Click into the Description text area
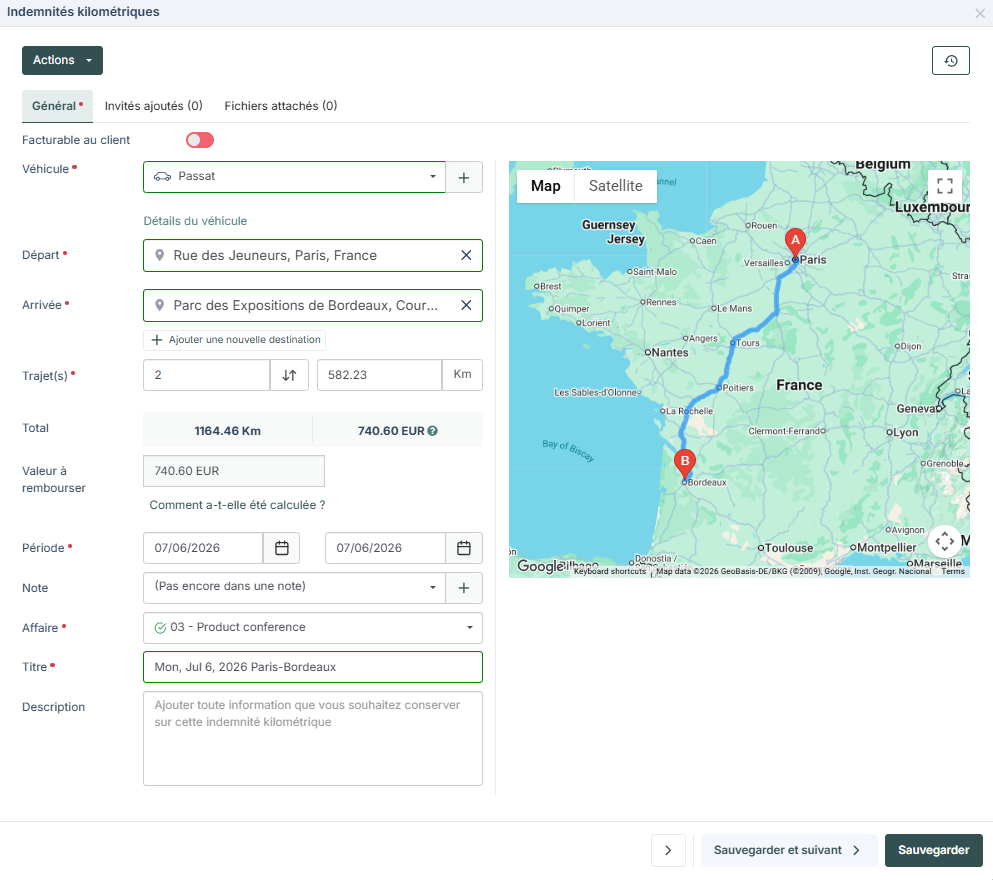The width and height of the screenshot is (993, 880). [x=313, y=739]
